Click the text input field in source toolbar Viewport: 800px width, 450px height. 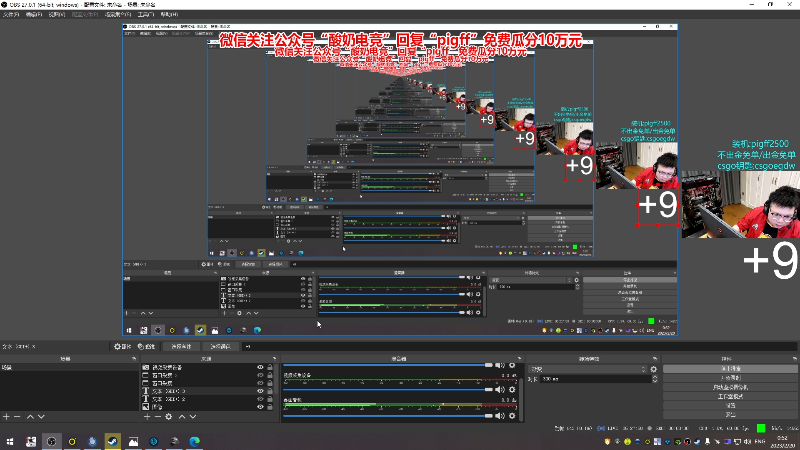tap(519, 346)
